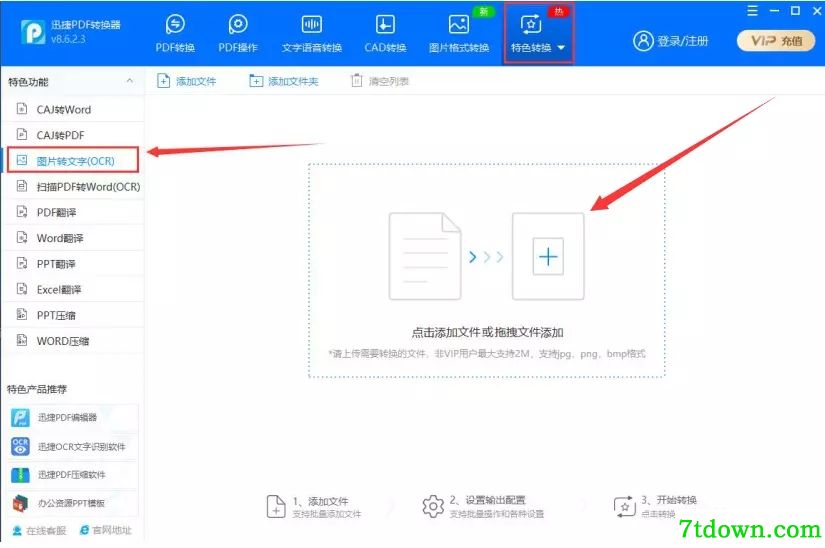Expand the 特色转换 dropdown arrow

561,48
